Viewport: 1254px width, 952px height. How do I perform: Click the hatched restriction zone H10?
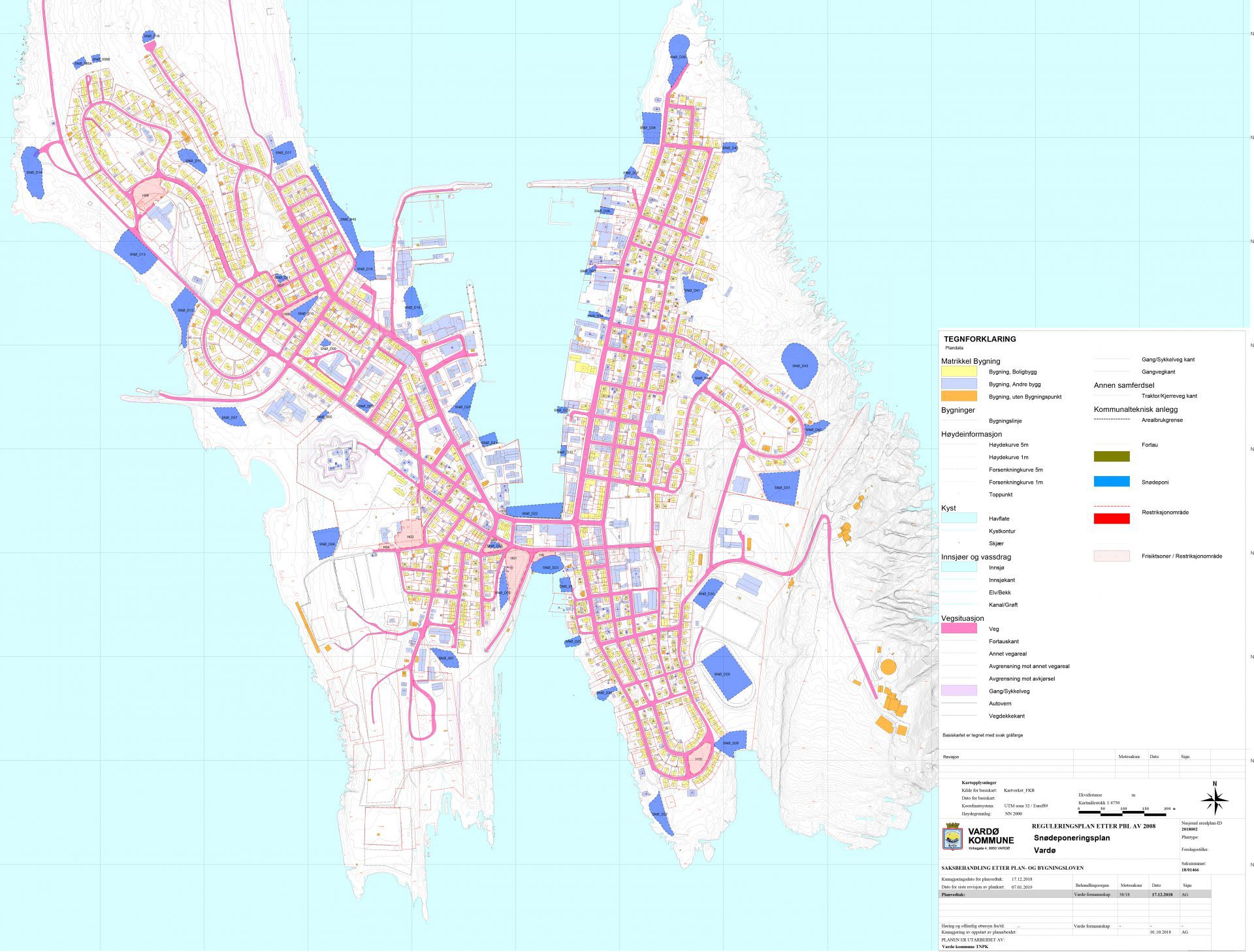[x=699, y=758]
